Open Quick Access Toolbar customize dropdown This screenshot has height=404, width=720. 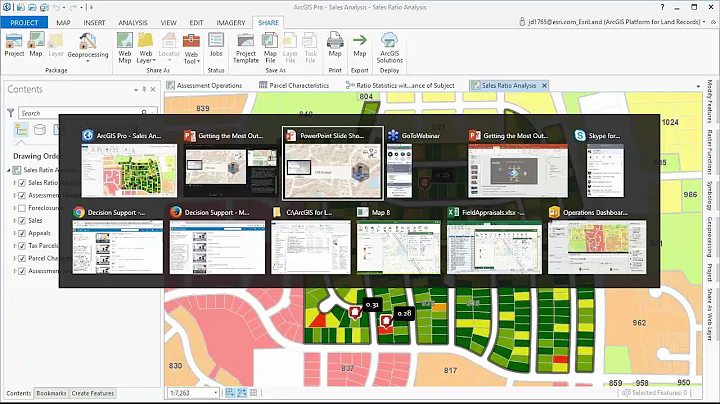coord(91,7)
